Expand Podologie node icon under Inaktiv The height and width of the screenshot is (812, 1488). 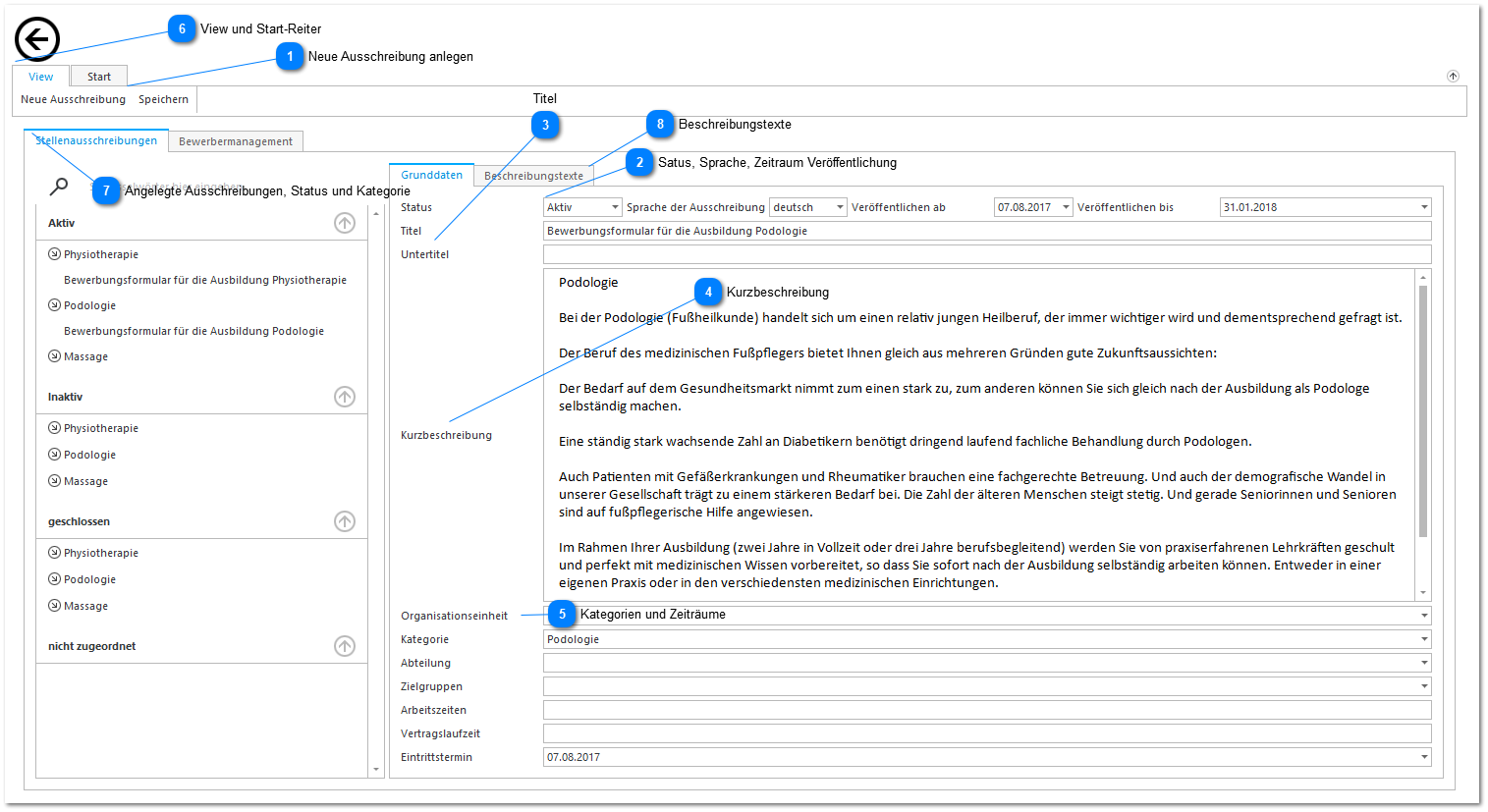point(54,455)
